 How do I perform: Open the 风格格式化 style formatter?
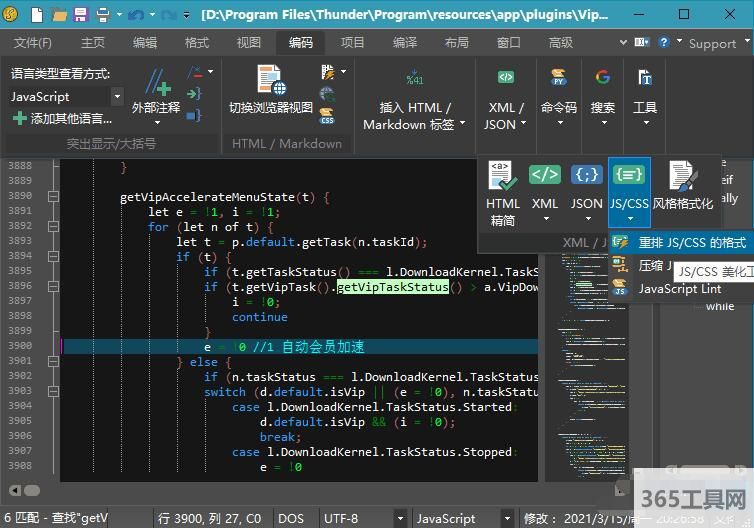(x=683, y=186)
